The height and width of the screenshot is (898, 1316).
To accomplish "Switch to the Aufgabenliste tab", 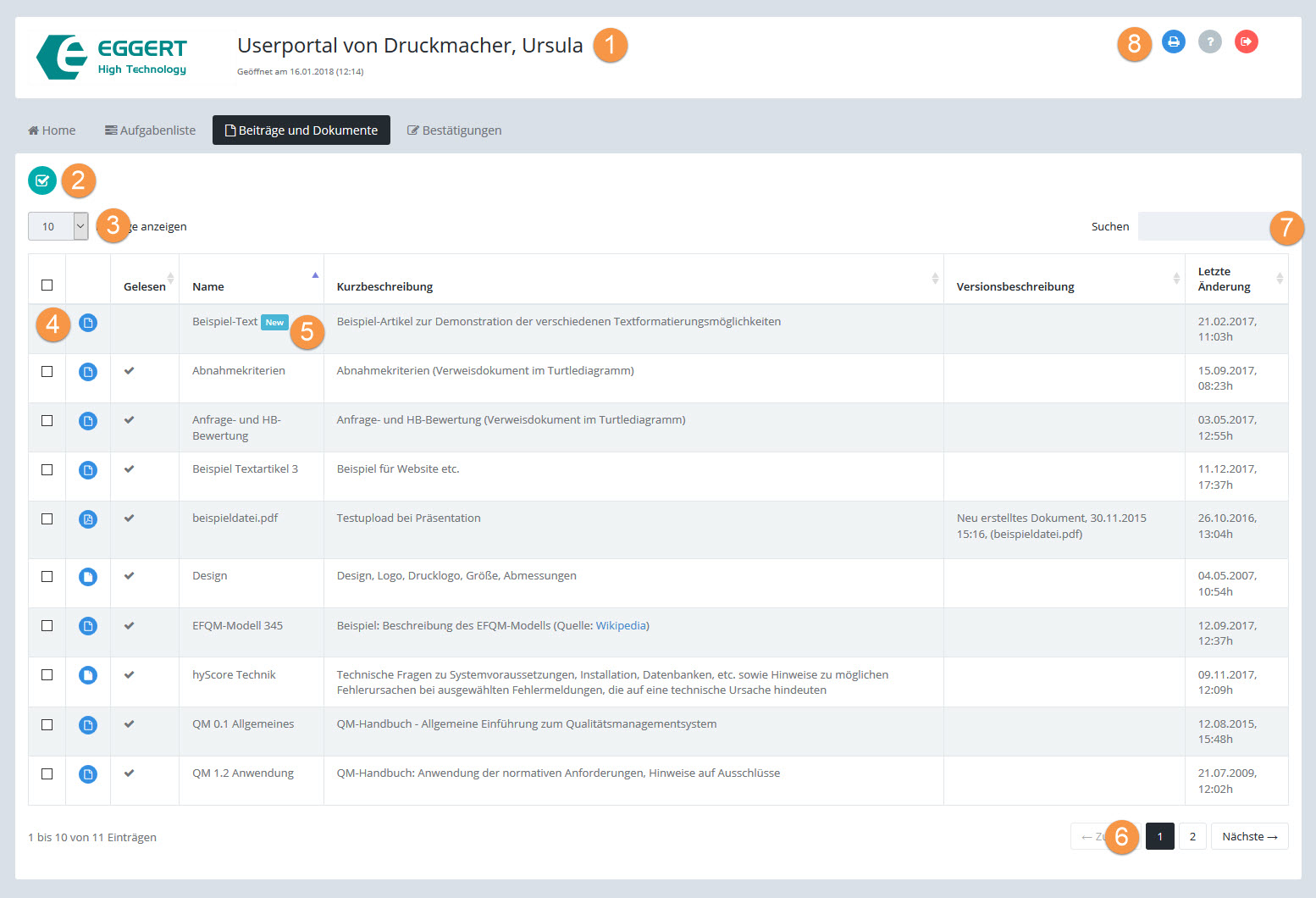I will point(150,130).
